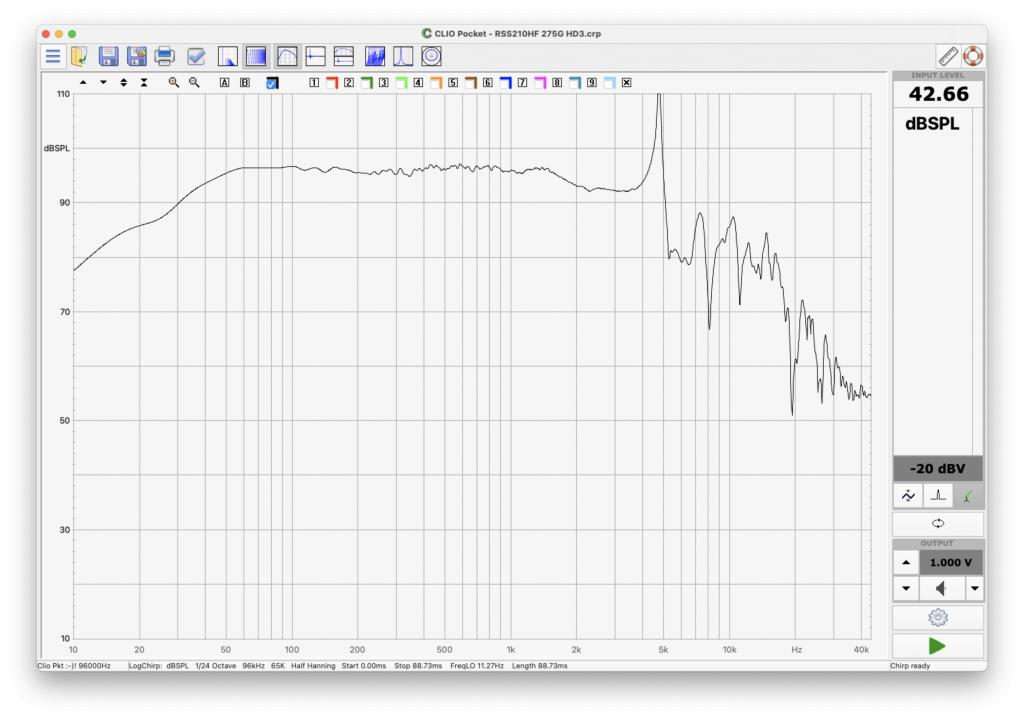Open settings with the gear button
The image size is (1024, 720).
938,617
